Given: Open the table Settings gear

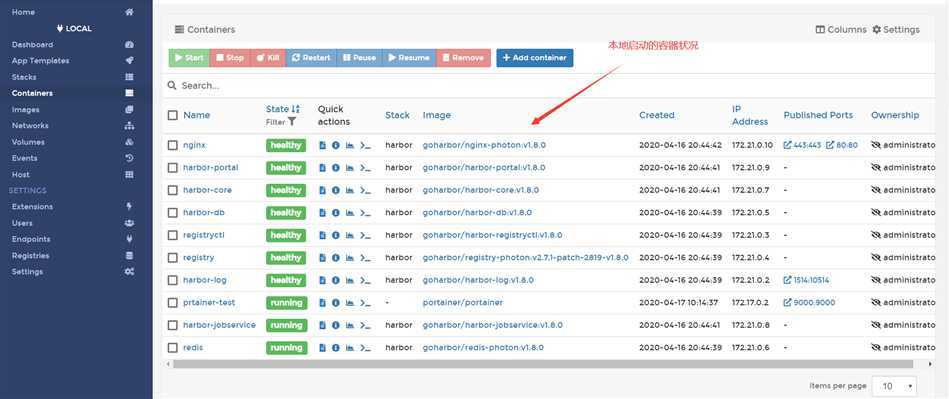Looking at the screenshot, I should [x=896, y=30].
